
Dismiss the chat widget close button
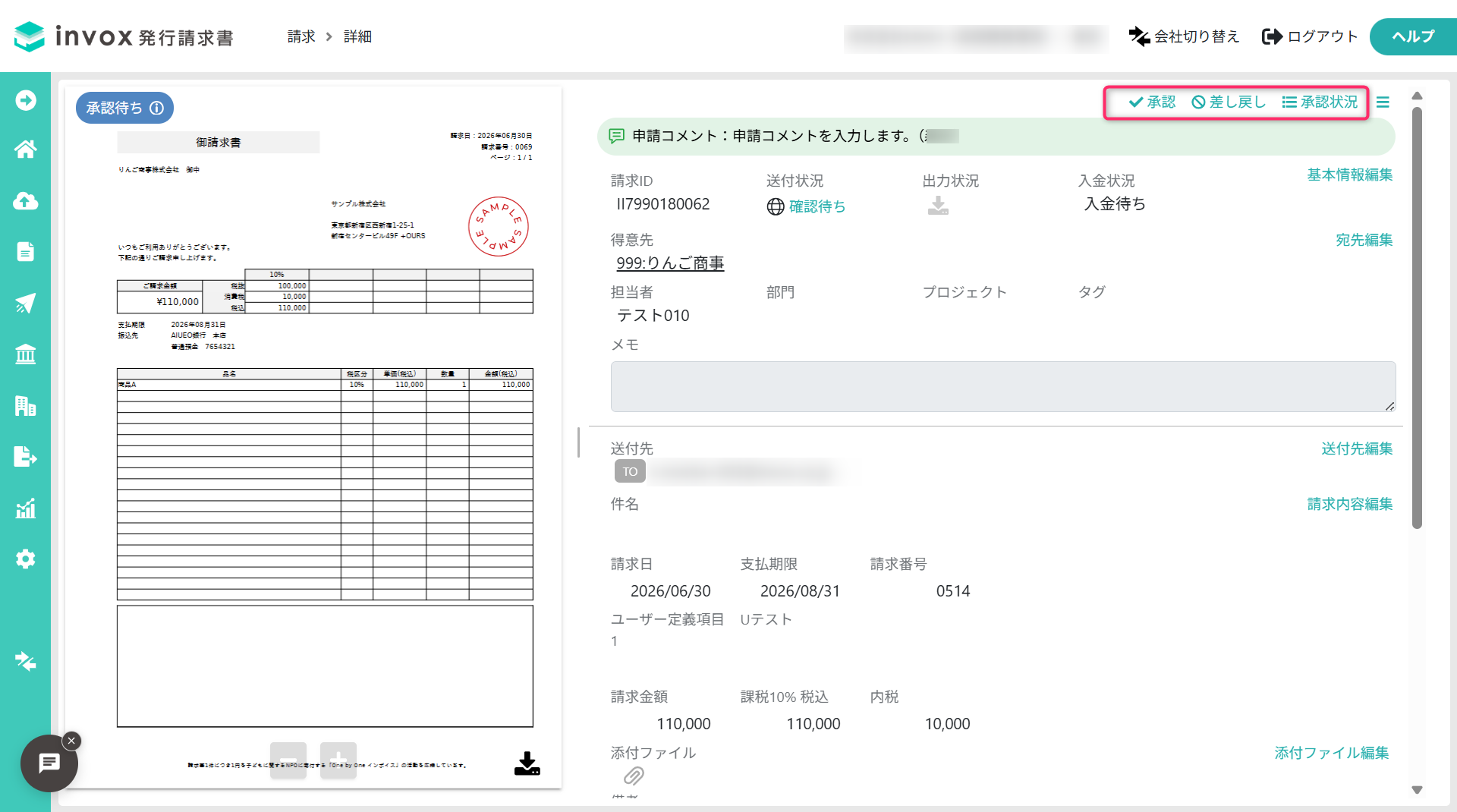tap(71, 741)
